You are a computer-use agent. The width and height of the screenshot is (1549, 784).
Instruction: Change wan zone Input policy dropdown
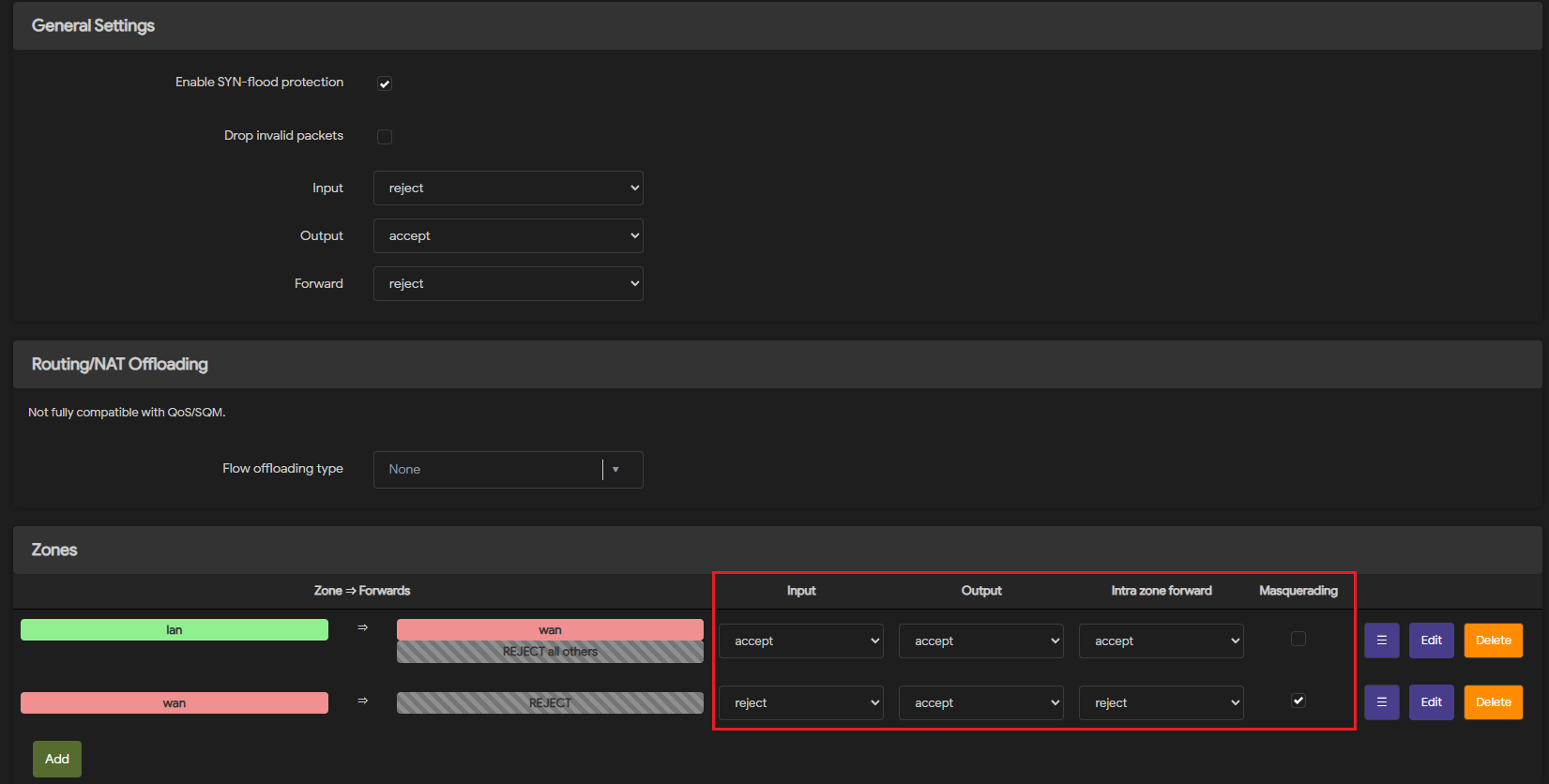(x=801, y=702)
